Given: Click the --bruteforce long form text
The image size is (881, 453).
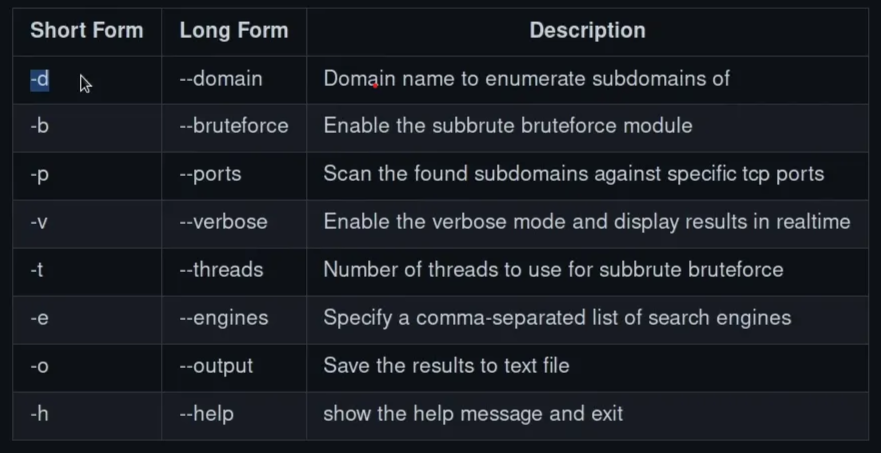Looking at the screenshot, I should click(x=234, y=126).
